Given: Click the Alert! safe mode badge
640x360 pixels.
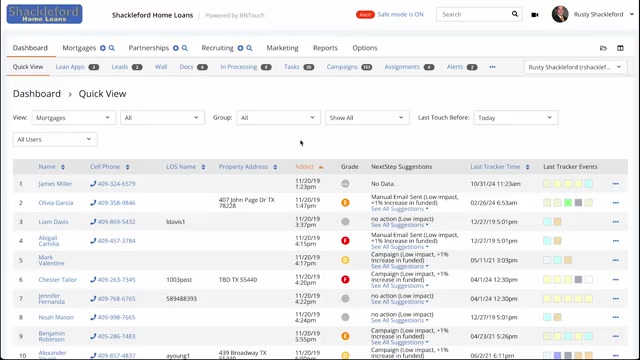Looking at the screenshot, I should pyautogui.click(x=365, y=15).
